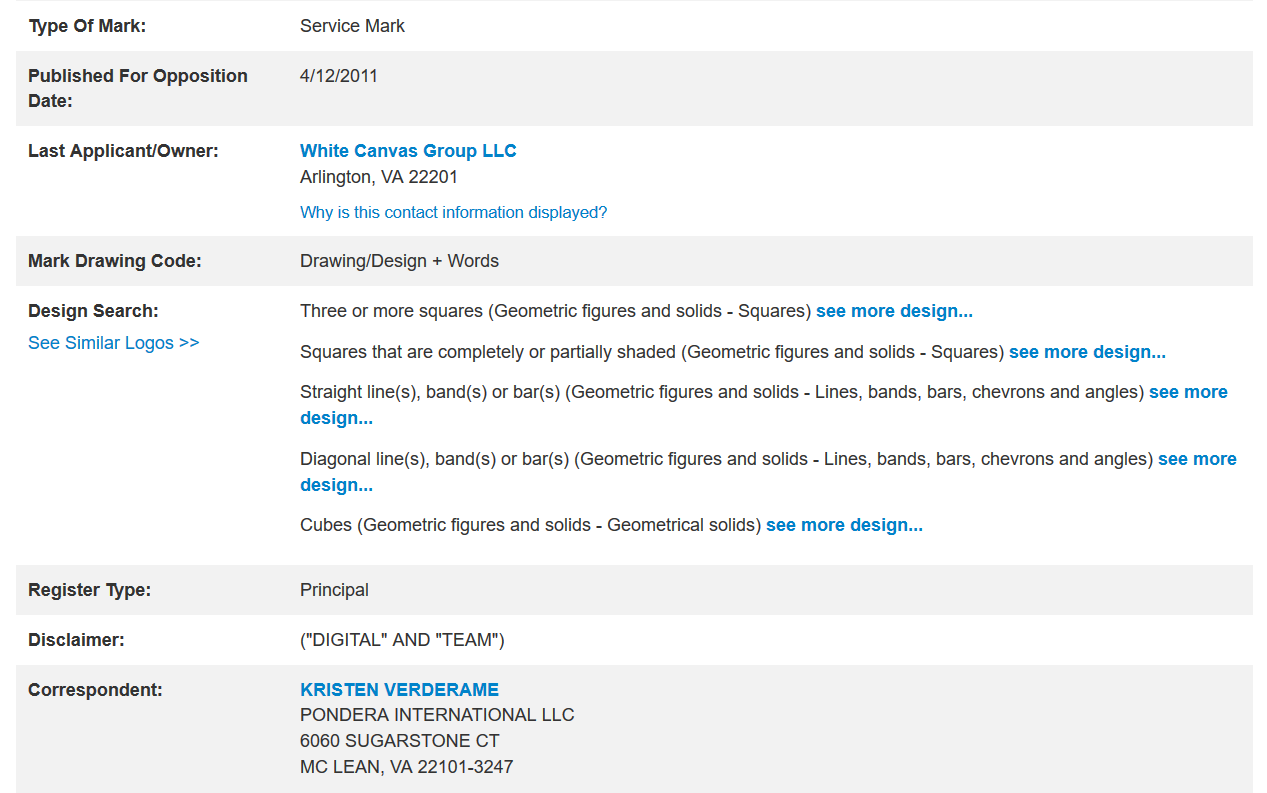Click the 'MC LEAN, VA 22101-3247' line
Screen dimensions: 1267x793
click(x=406, y=767)
